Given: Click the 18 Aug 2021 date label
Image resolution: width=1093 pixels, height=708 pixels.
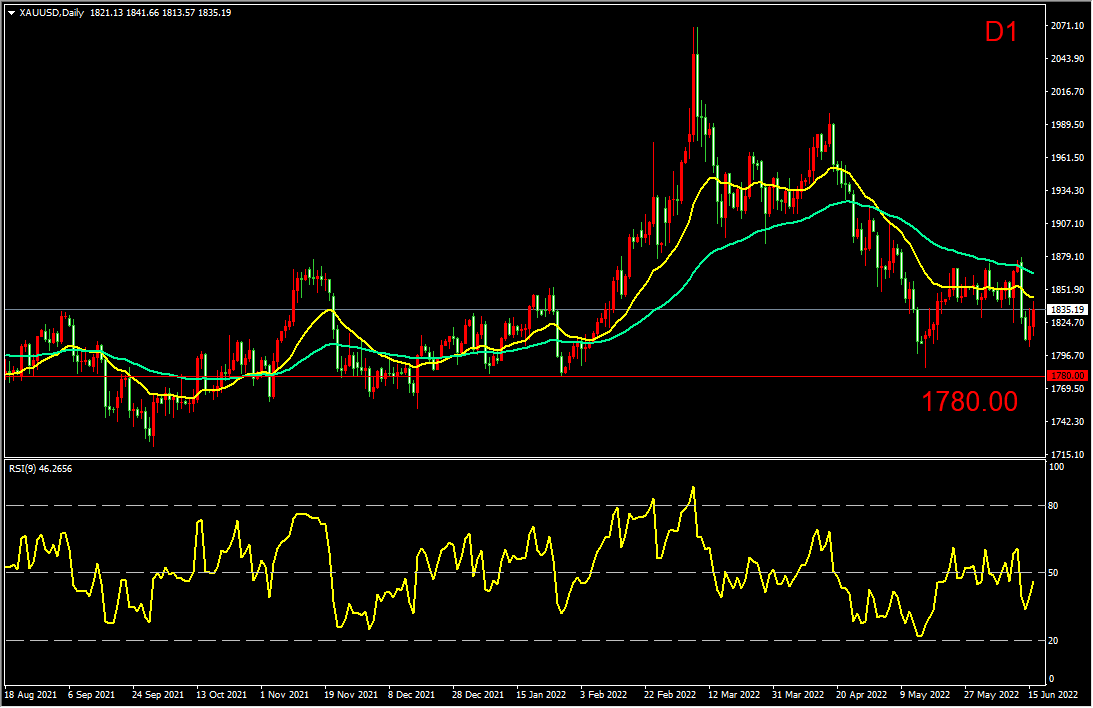Looking at the screenshot, I should [31, 695].
